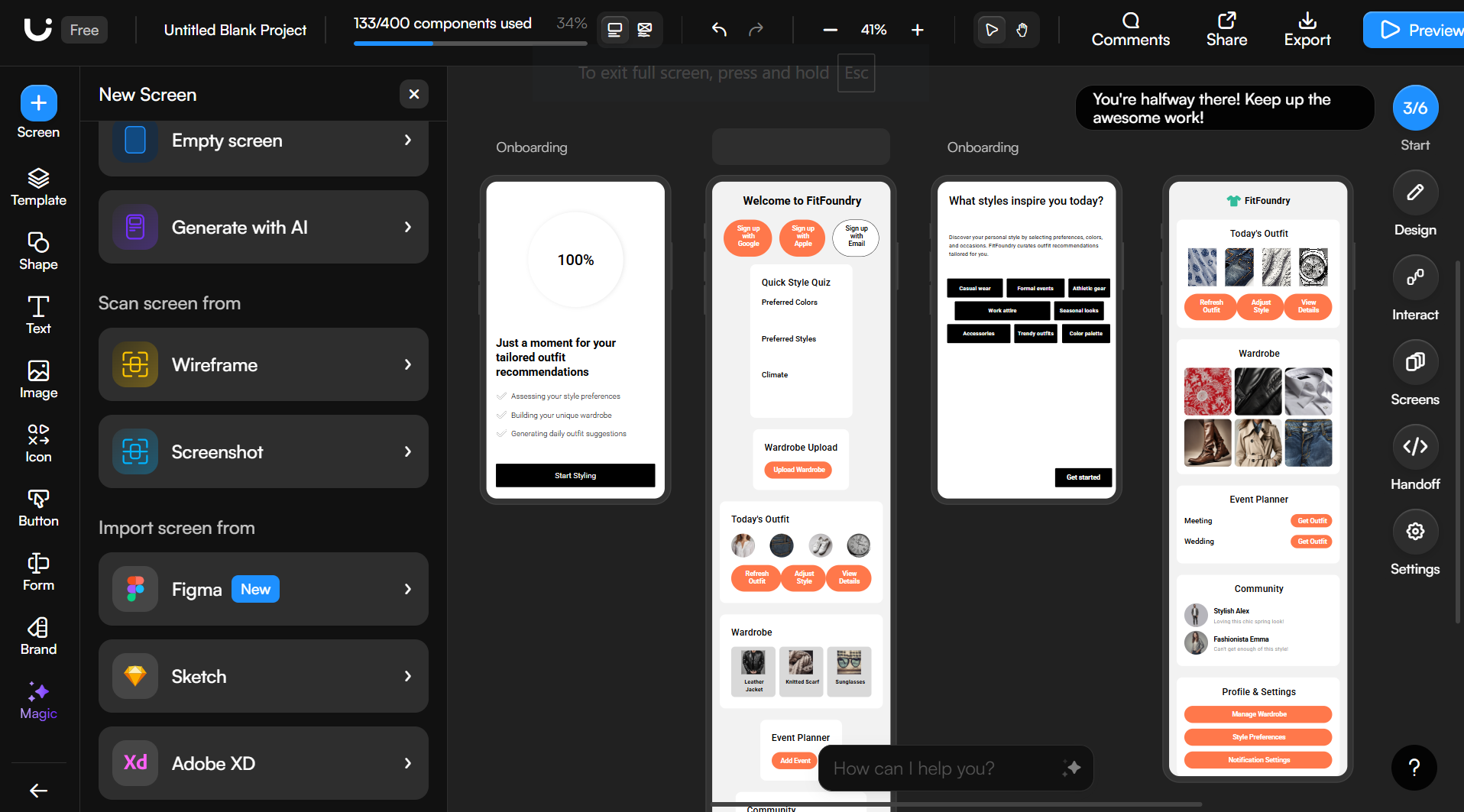Undo the last action
Viewport: 1464px width, 812px height.
coord(719,30)
